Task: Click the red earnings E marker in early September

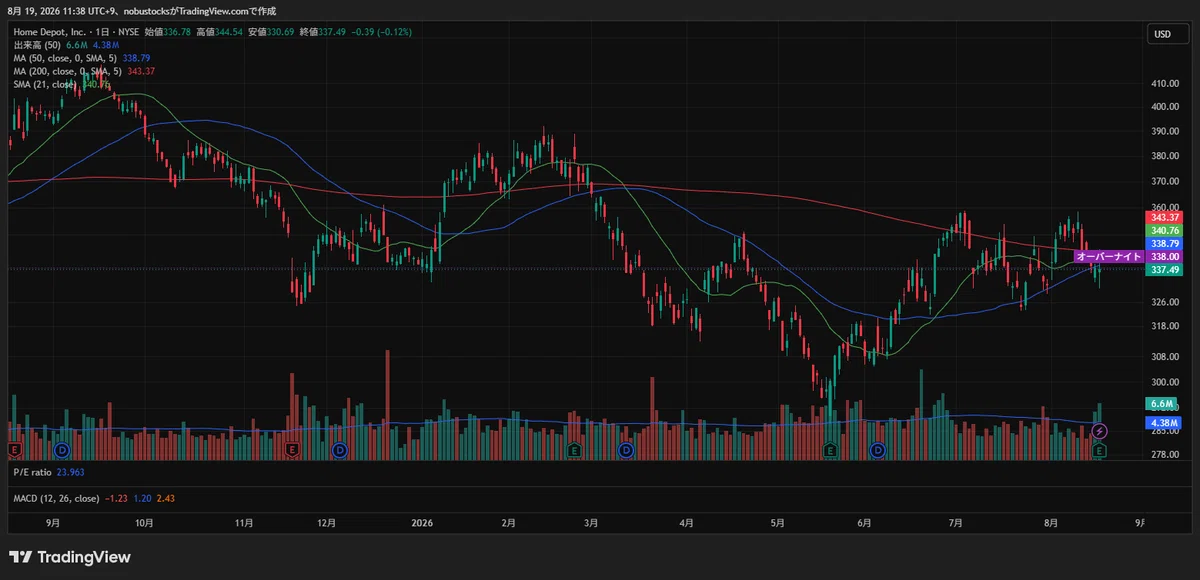Action: (x=14, y=451)
